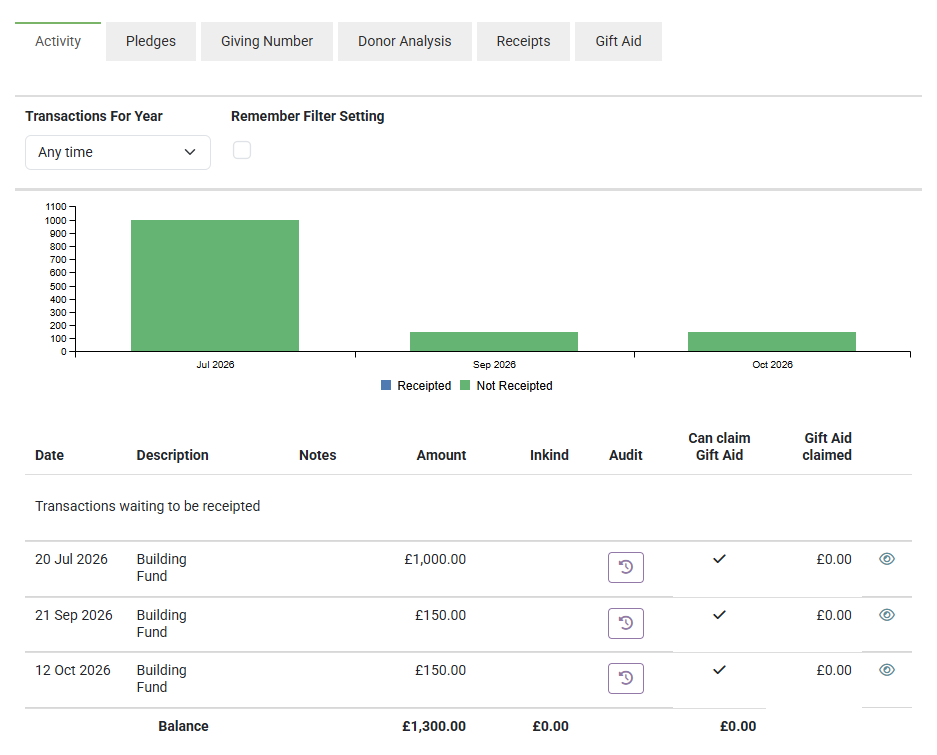Switch to the Pledges tab
Viewport: 937px width, 755px height.
pos(151,41)
